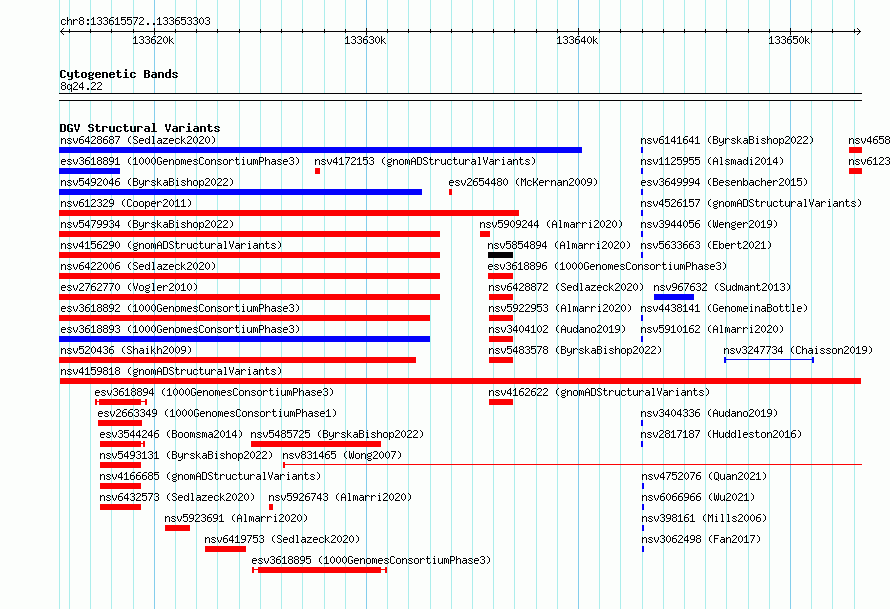Viewport: 890px width, 609px height.
Task: Open nsv4526157 (gnomADStructuralVariants) label
Action: click(751, 203)
